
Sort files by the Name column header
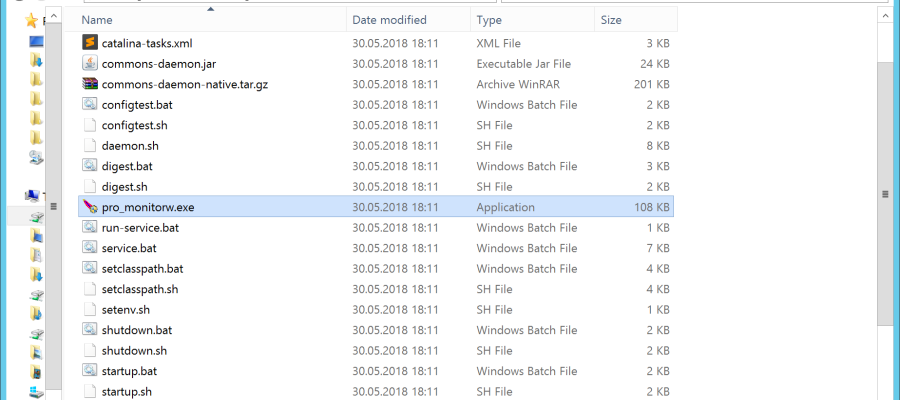95,20
